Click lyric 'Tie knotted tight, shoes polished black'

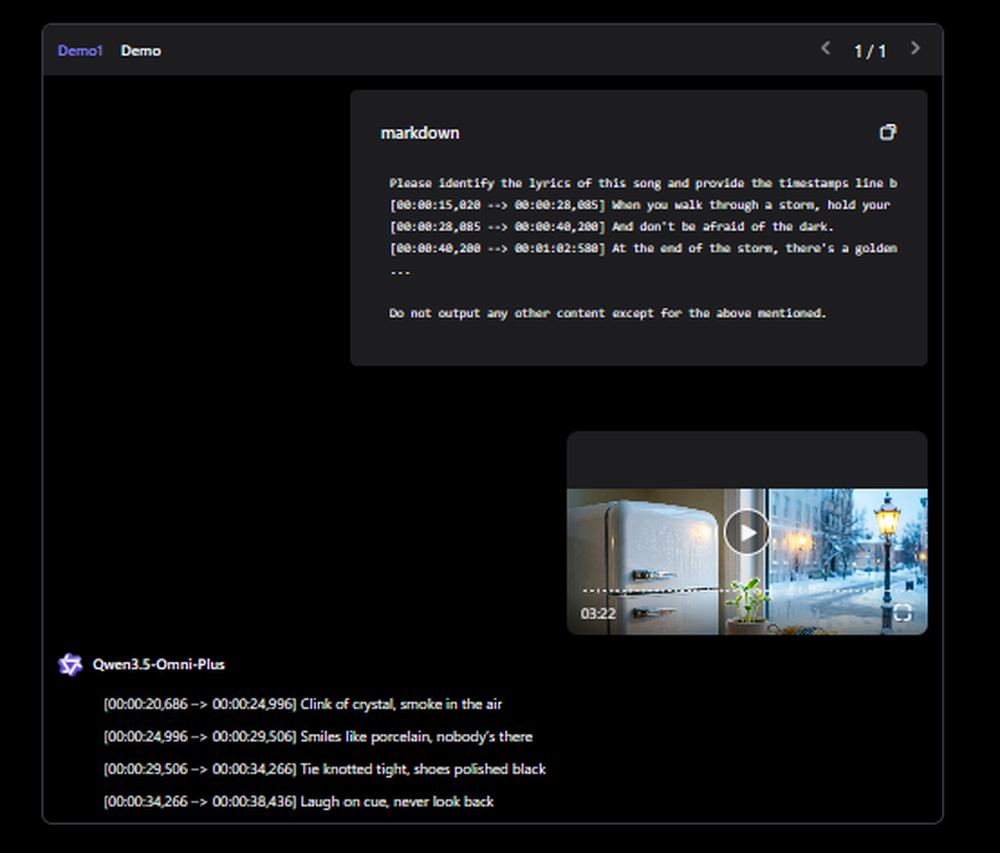click(x=322, y=769)
